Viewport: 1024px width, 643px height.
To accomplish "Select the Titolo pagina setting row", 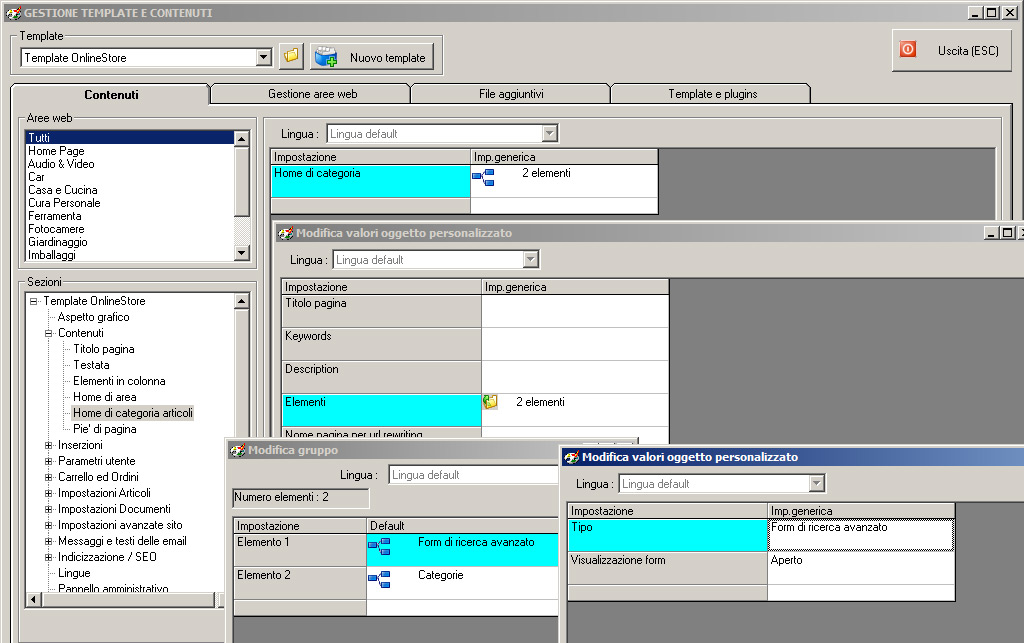I will point(381,311).
